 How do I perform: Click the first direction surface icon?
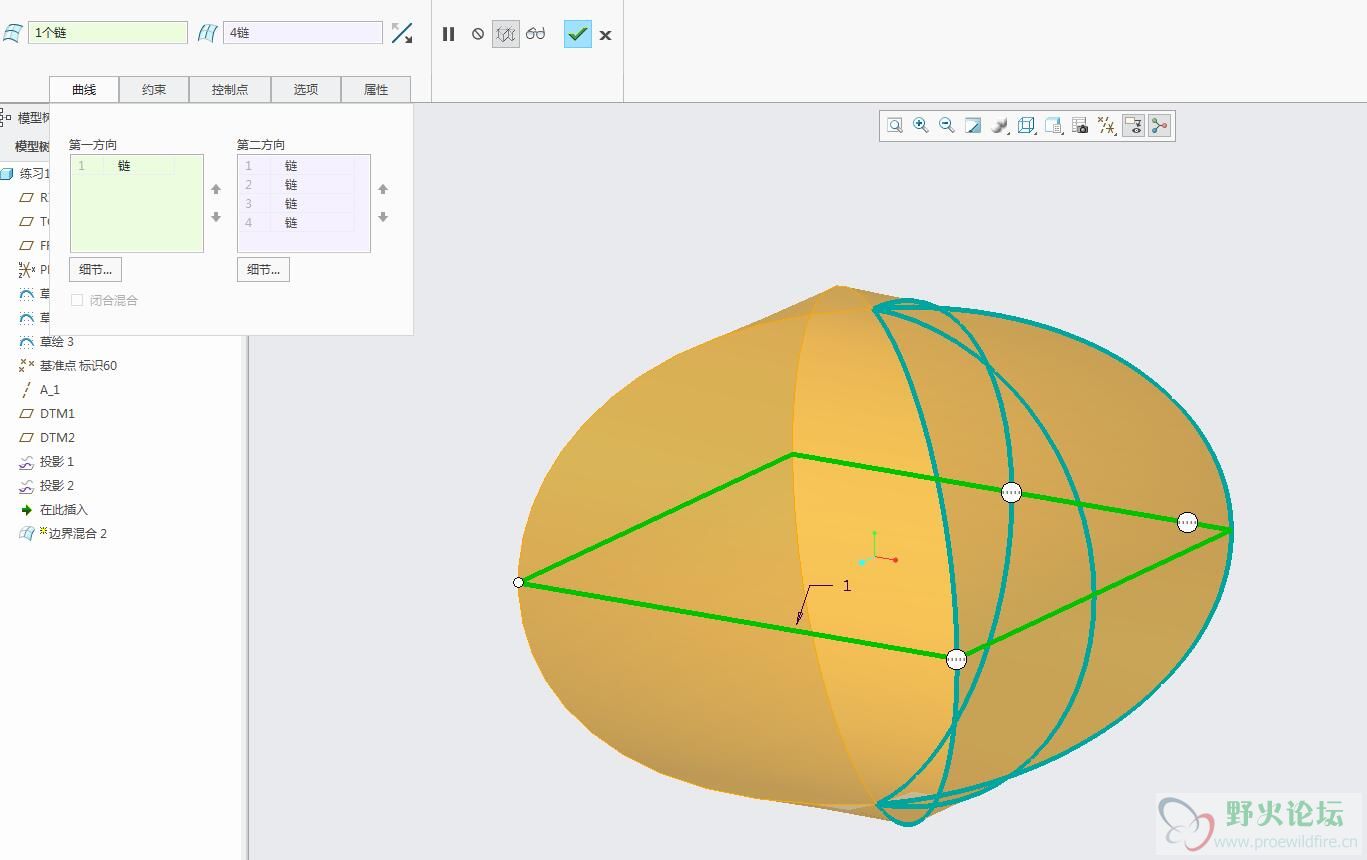12,33
